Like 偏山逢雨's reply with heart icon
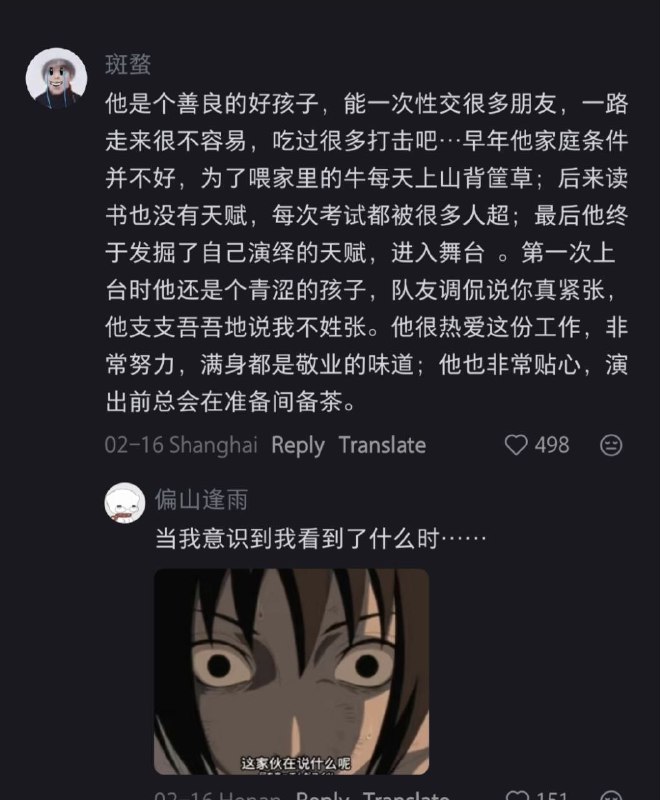Image resolution: width=660 pixels, height=800 pixels. coord(519,796)
